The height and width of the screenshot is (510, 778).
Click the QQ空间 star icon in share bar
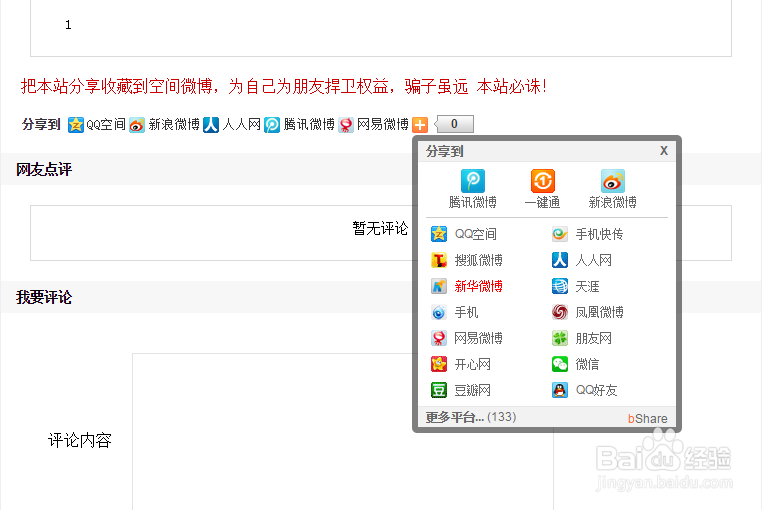pyautogui.click(x=75, y=125)
